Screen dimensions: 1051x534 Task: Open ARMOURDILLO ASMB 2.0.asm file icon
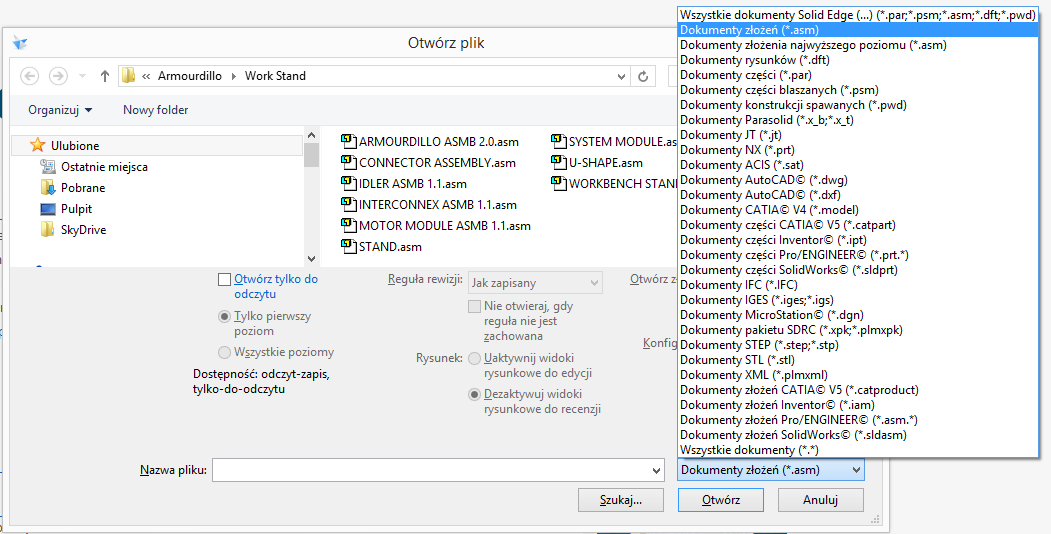coord(348,141)
